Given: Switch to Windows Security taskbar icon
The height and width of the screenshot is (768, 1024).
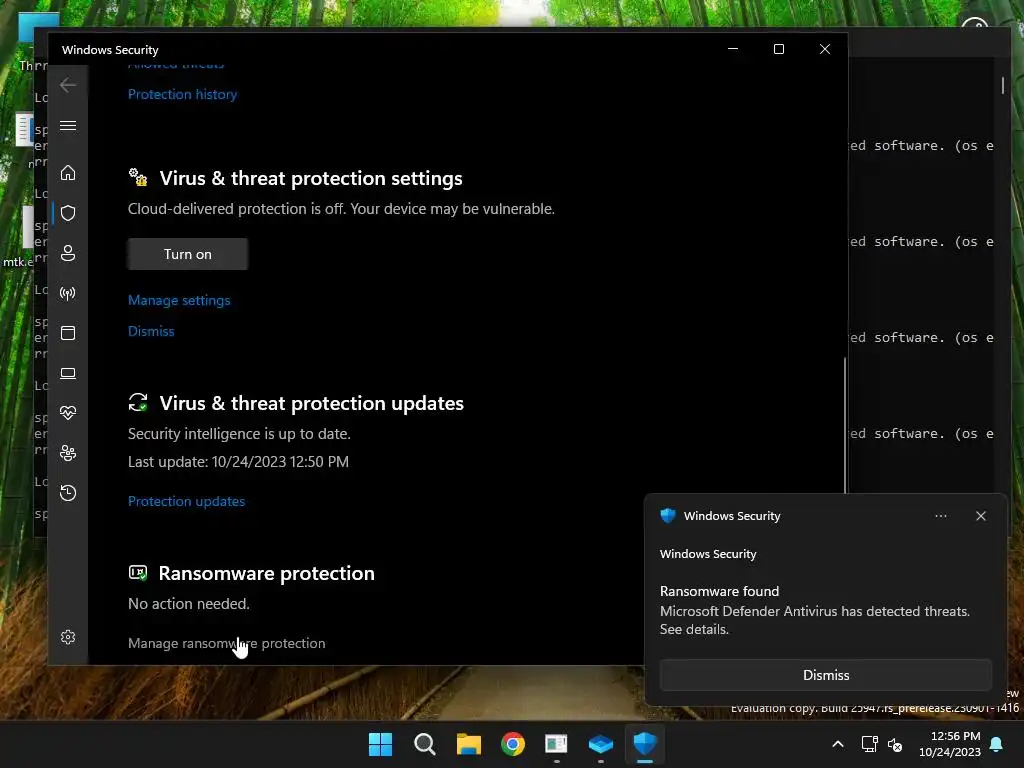Looking at the screenshot, I should tap(645, 744).
